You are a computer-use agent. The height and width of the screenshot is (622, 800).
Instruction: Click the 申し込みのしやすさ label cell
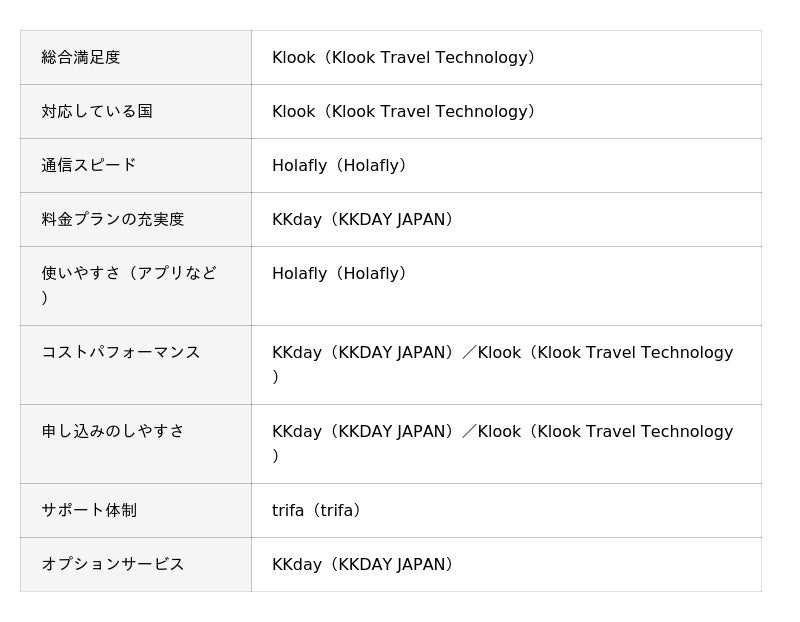(x=113, y=432)
